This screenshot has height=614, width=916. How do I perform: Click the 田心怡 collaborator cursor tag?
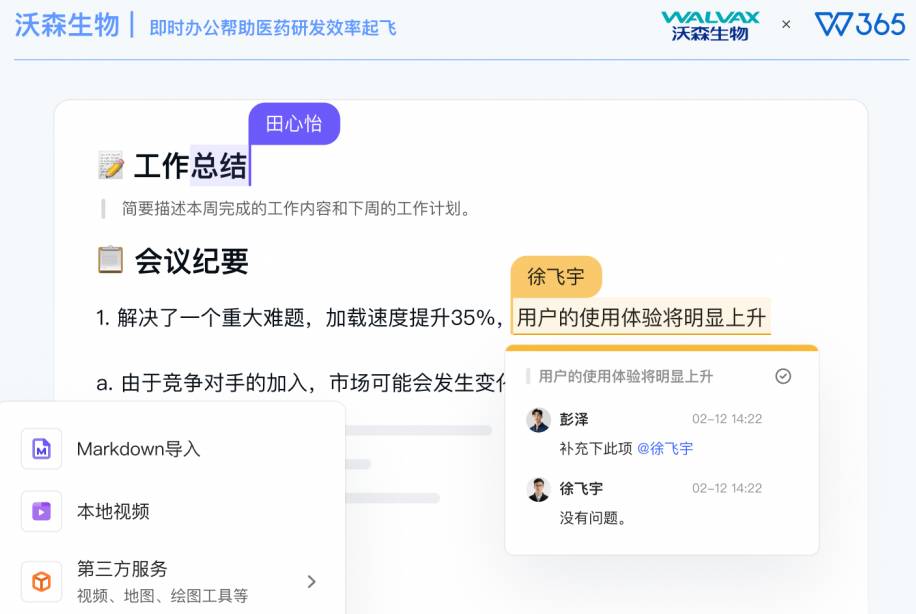pos(294,124)
